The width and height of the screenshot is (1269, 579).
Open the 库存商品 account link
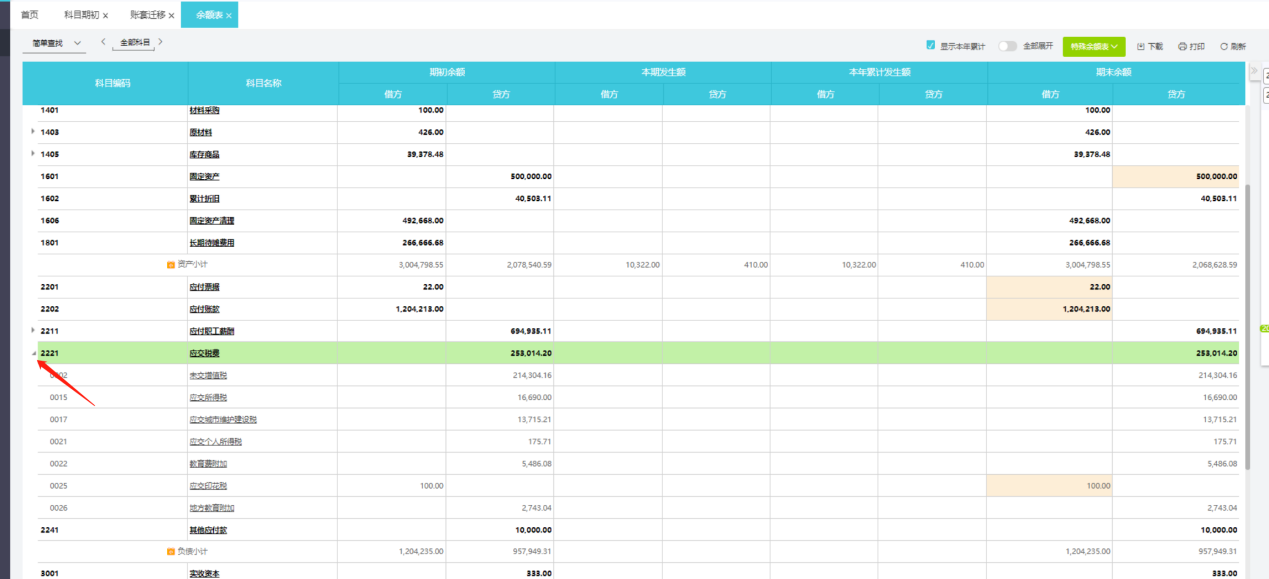tap(204, 154)
